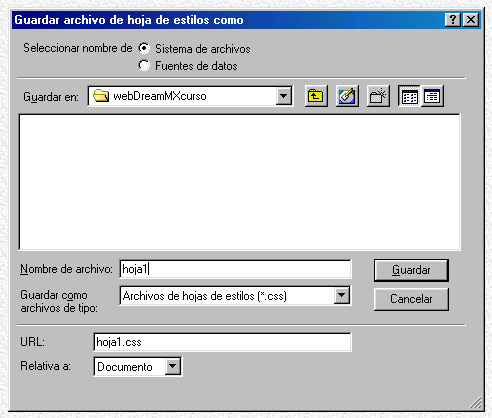Open the desktop view icon

click(347, 96)
